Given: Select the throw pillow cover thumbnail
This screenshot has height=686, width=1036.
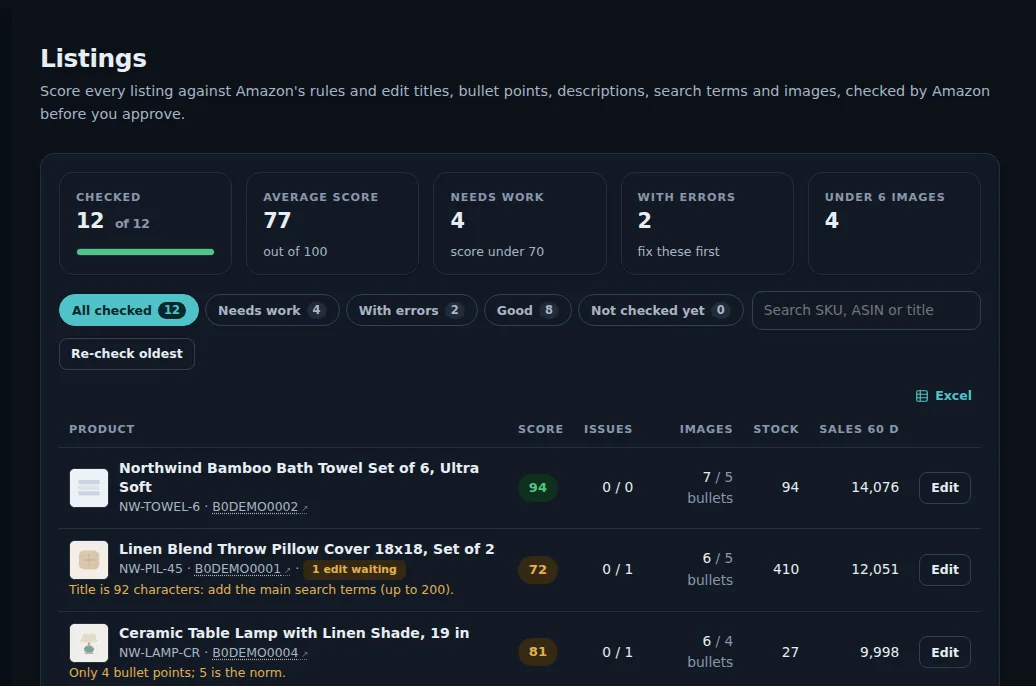Looking at the screenshot, I should point(89,560).
